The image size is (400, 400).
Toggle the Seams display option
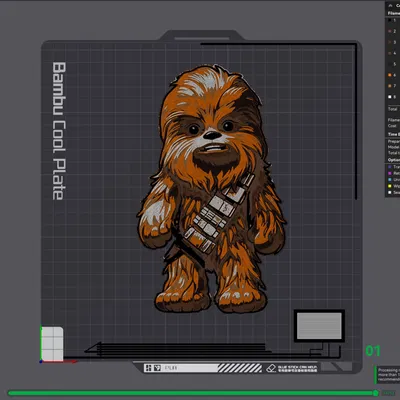pos(390,192)
